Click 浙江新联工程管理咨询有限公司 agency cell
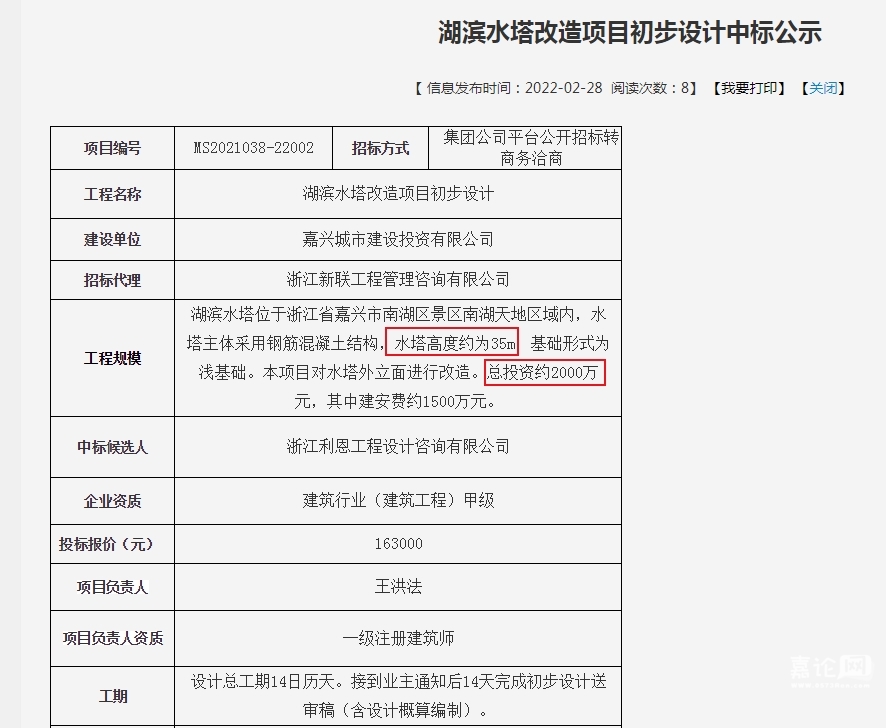This screenshot has width=886, height=728. pyautogui.click(x=398, y=279)
